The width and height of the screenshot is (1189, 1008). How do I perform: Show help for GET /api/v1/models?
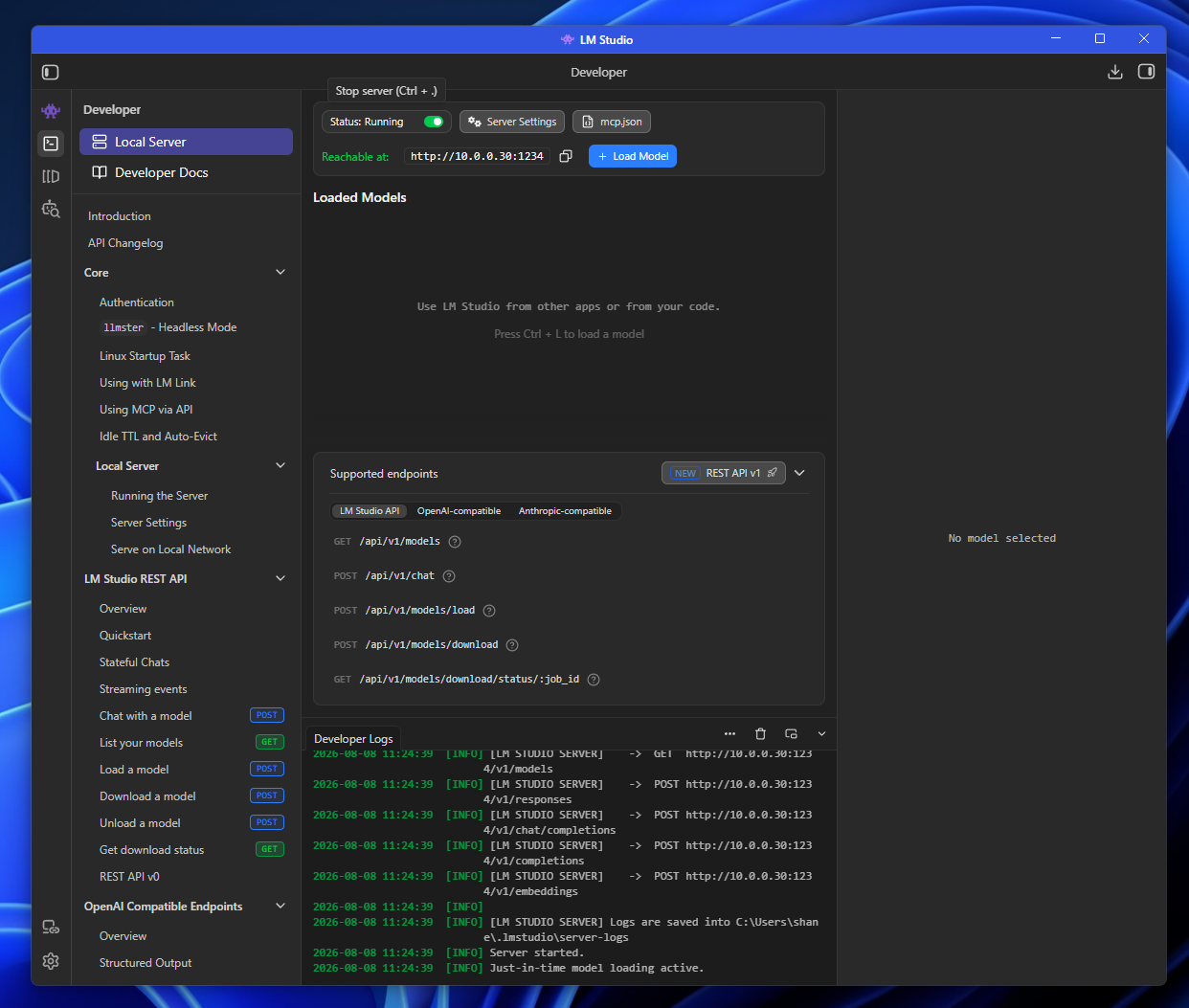pos(455,542)
